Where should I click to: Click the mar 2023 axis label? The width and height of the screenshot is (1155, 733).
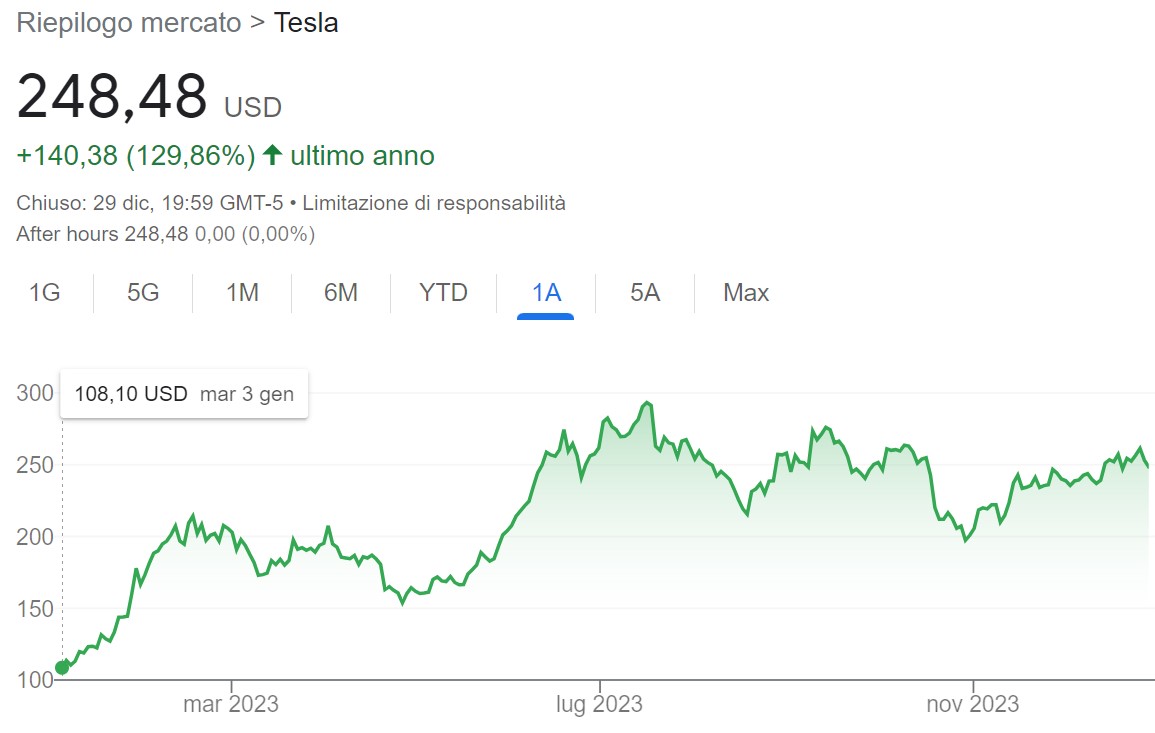pos(231,704)
